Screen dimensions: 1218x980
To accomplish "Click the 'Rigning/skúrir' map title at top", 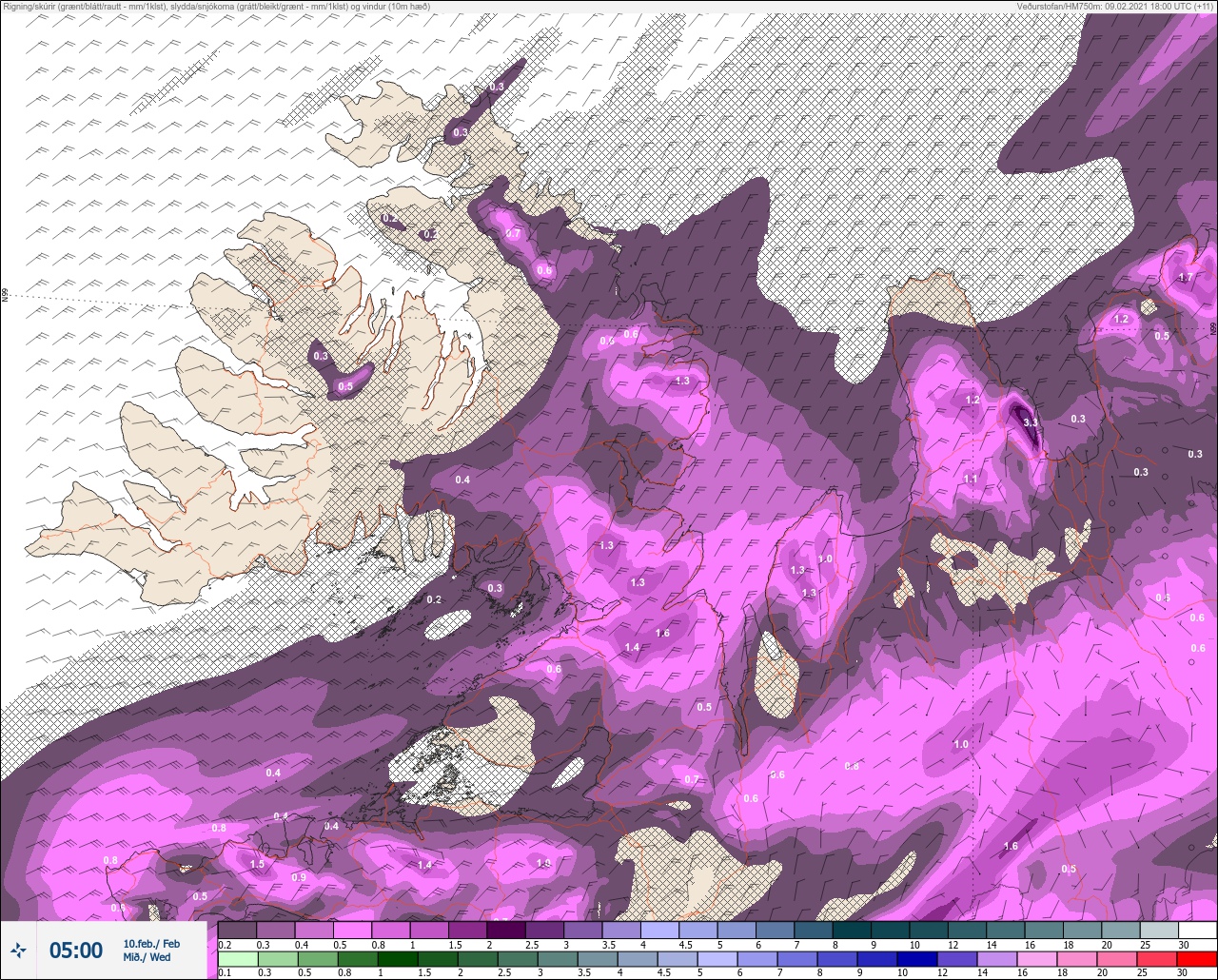I will coord(215,7).
